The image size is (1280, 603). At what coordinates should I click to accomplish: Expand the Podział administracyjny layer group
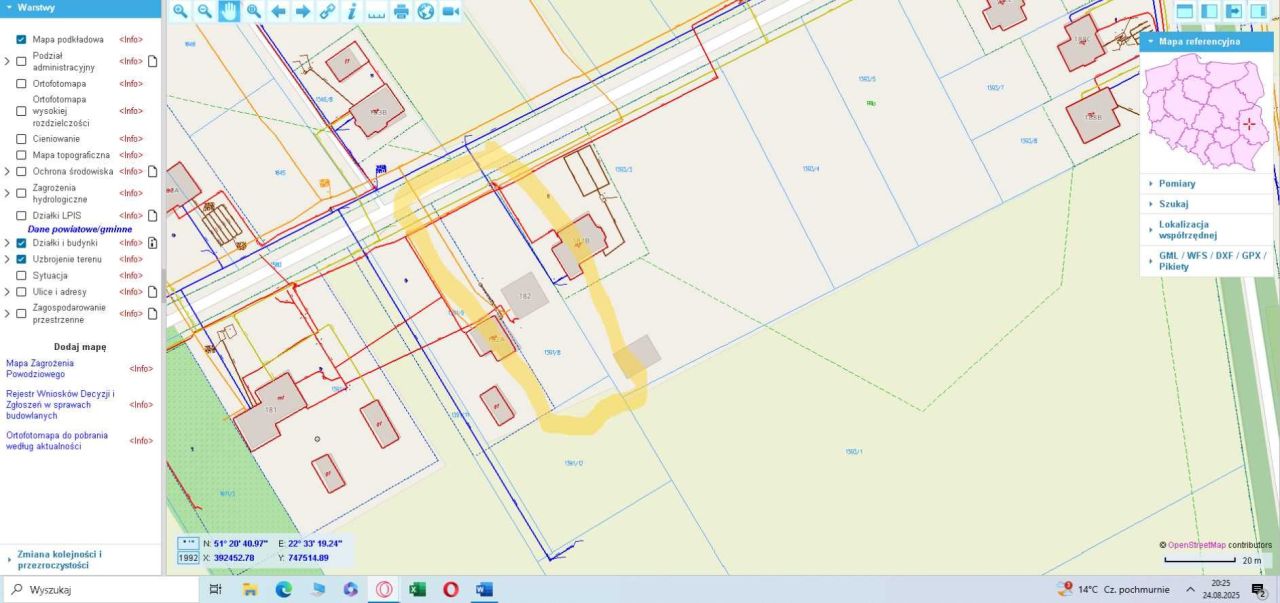coord(7,61)
